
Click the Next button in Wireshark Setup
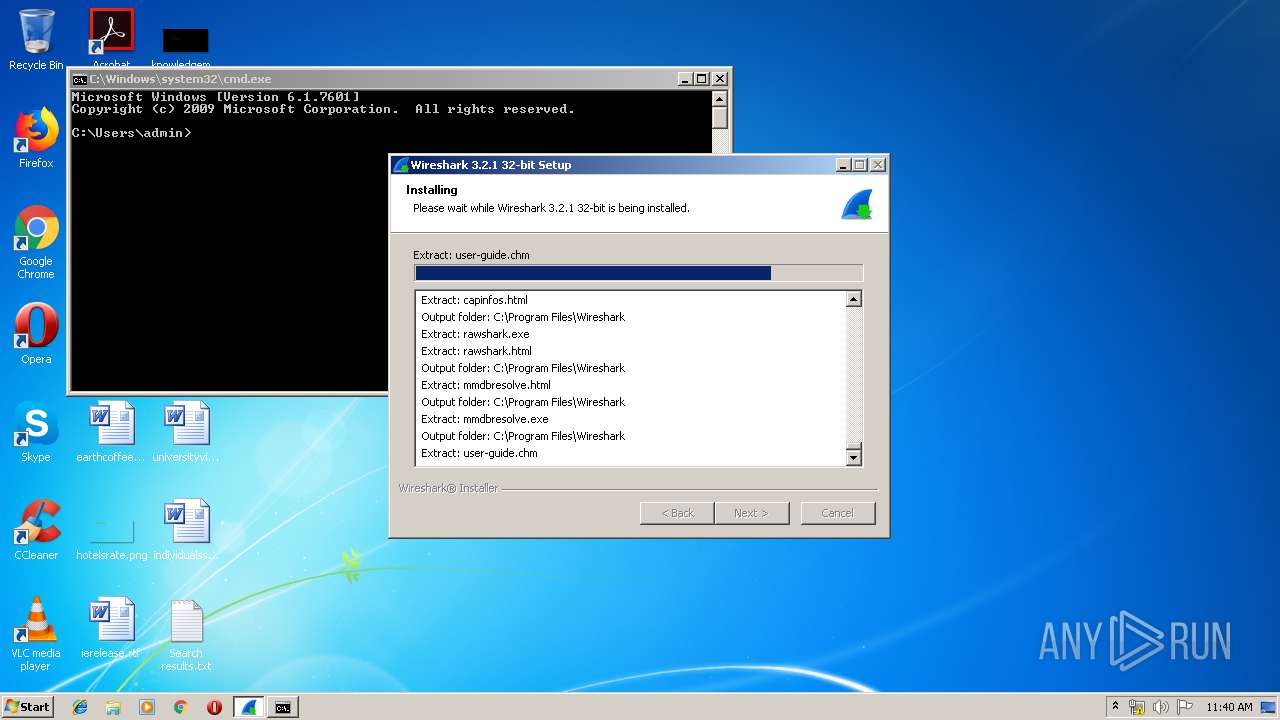(x=752, y=513)
